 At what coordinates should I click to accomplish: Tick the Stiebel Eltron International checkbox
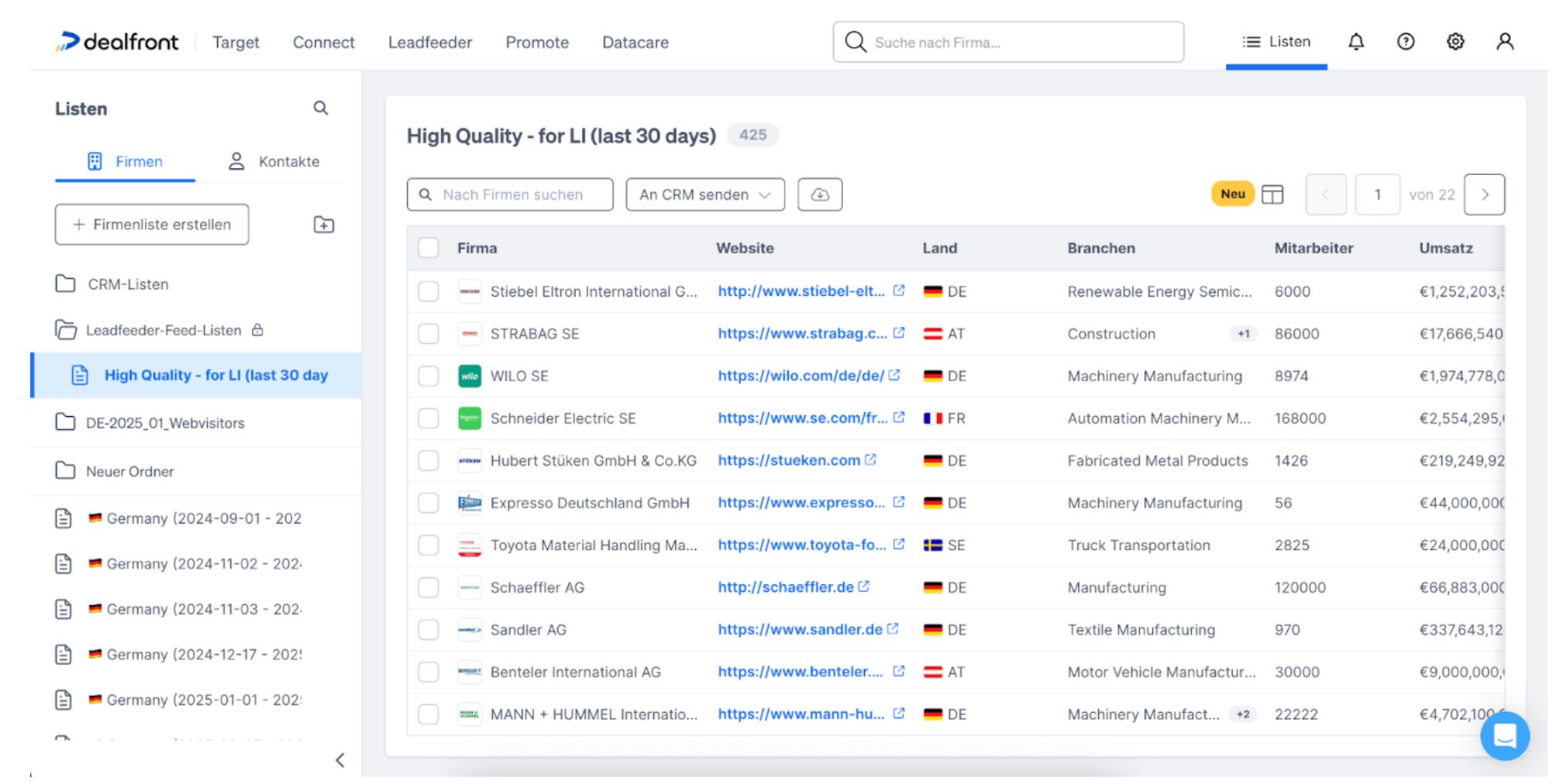coord(429,291)
